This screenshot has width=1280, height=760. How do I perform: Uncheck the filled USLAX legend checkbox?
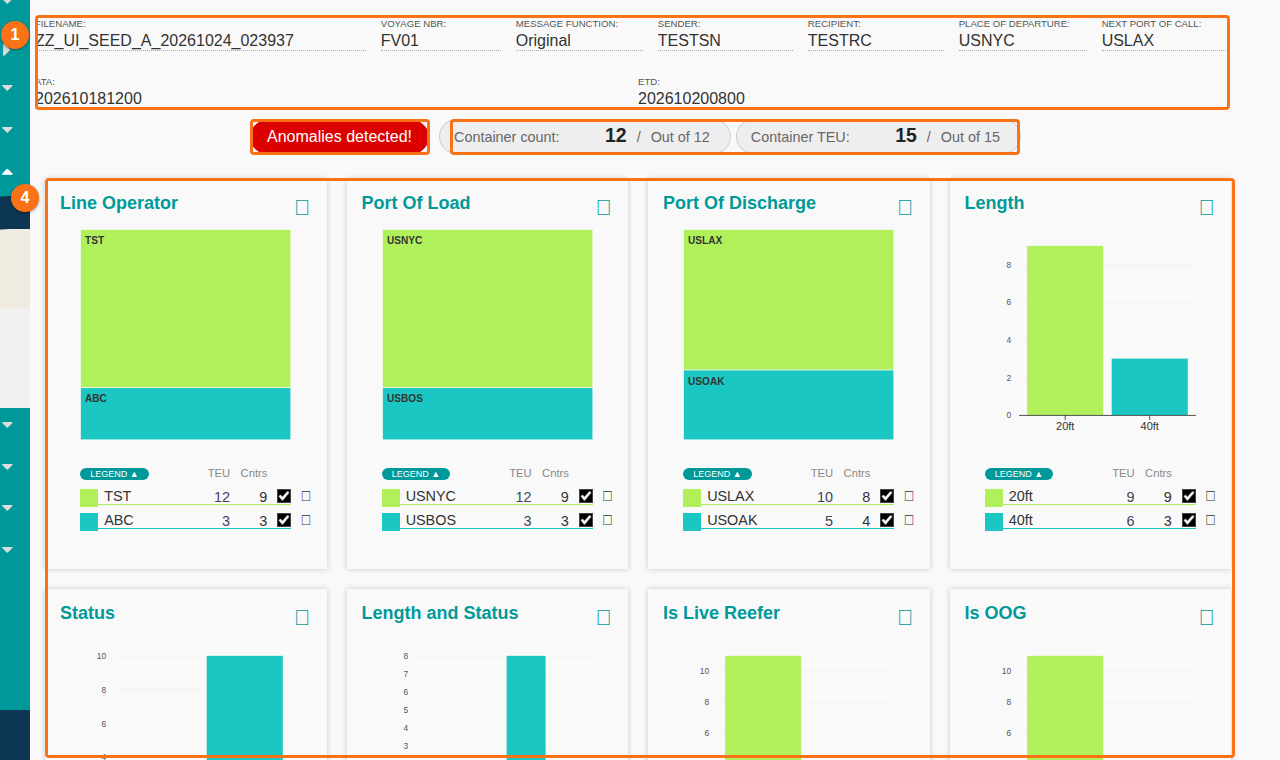coord(887,496)
